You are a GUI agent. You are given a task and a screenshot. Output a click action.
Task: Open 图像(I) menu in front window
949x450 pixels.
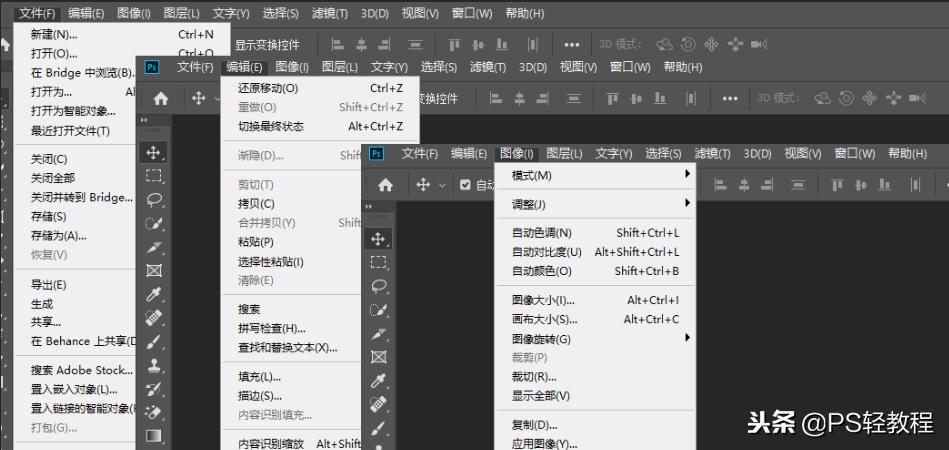click(x=517, y=154)
